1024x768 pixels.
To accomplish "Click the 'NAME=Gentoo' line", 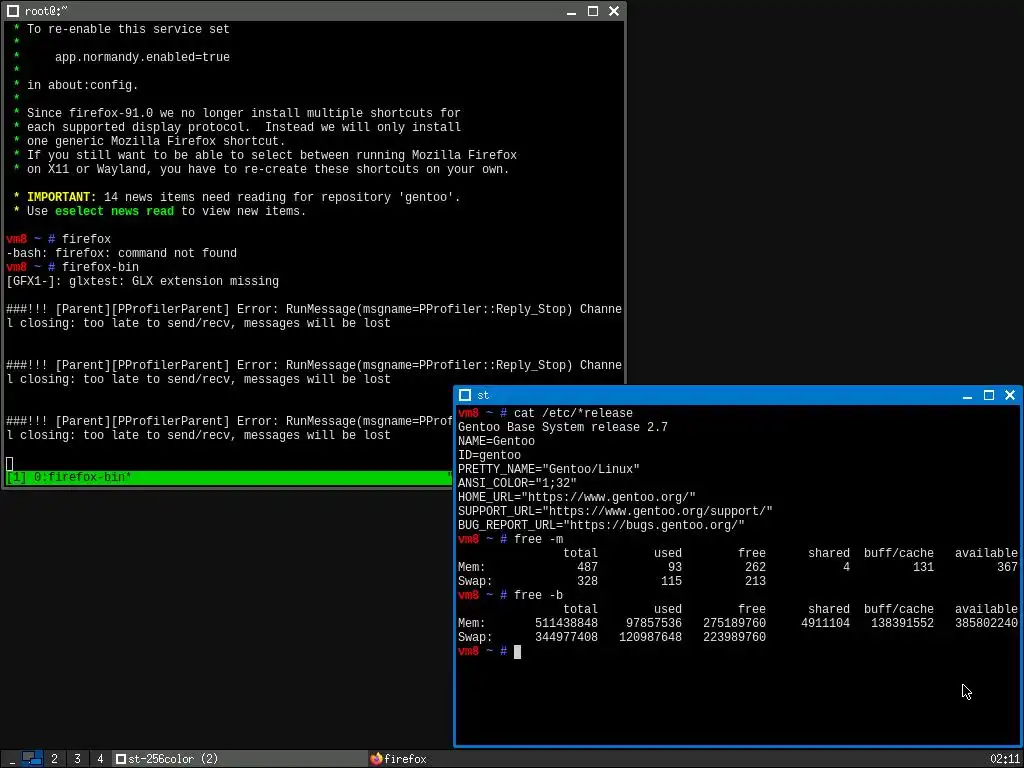I will click(x=496, y=441).
